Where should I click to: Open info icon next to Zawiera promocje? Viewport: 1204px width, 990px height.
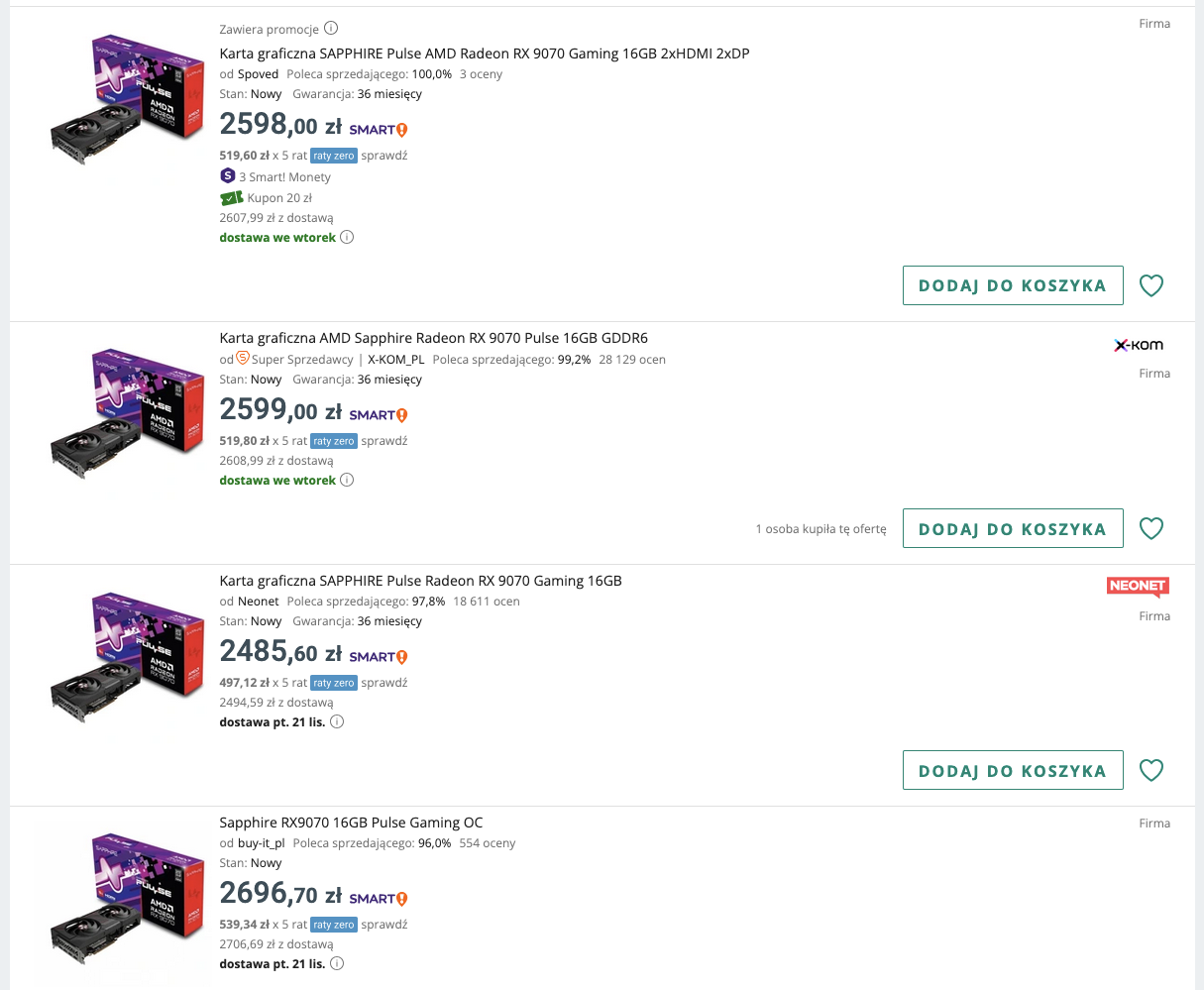pos(331,28)
